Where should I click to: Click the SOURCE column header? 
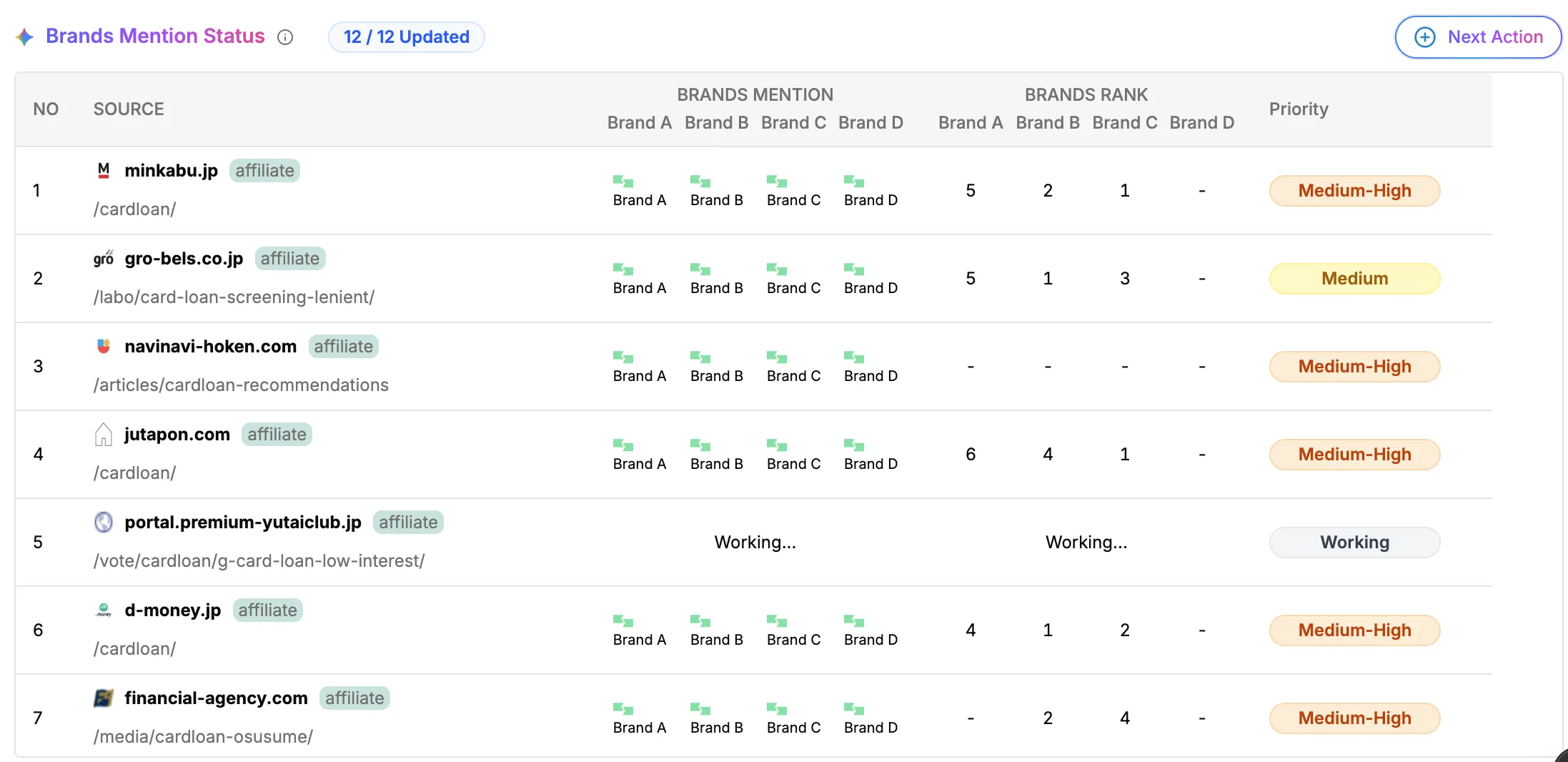click(x=129, y=109)
